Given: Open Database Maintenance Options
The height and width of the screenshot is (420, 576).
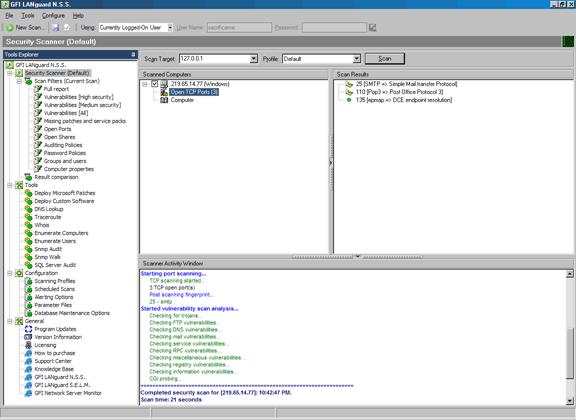Looking at the screenshot, I should coord(72,313).
